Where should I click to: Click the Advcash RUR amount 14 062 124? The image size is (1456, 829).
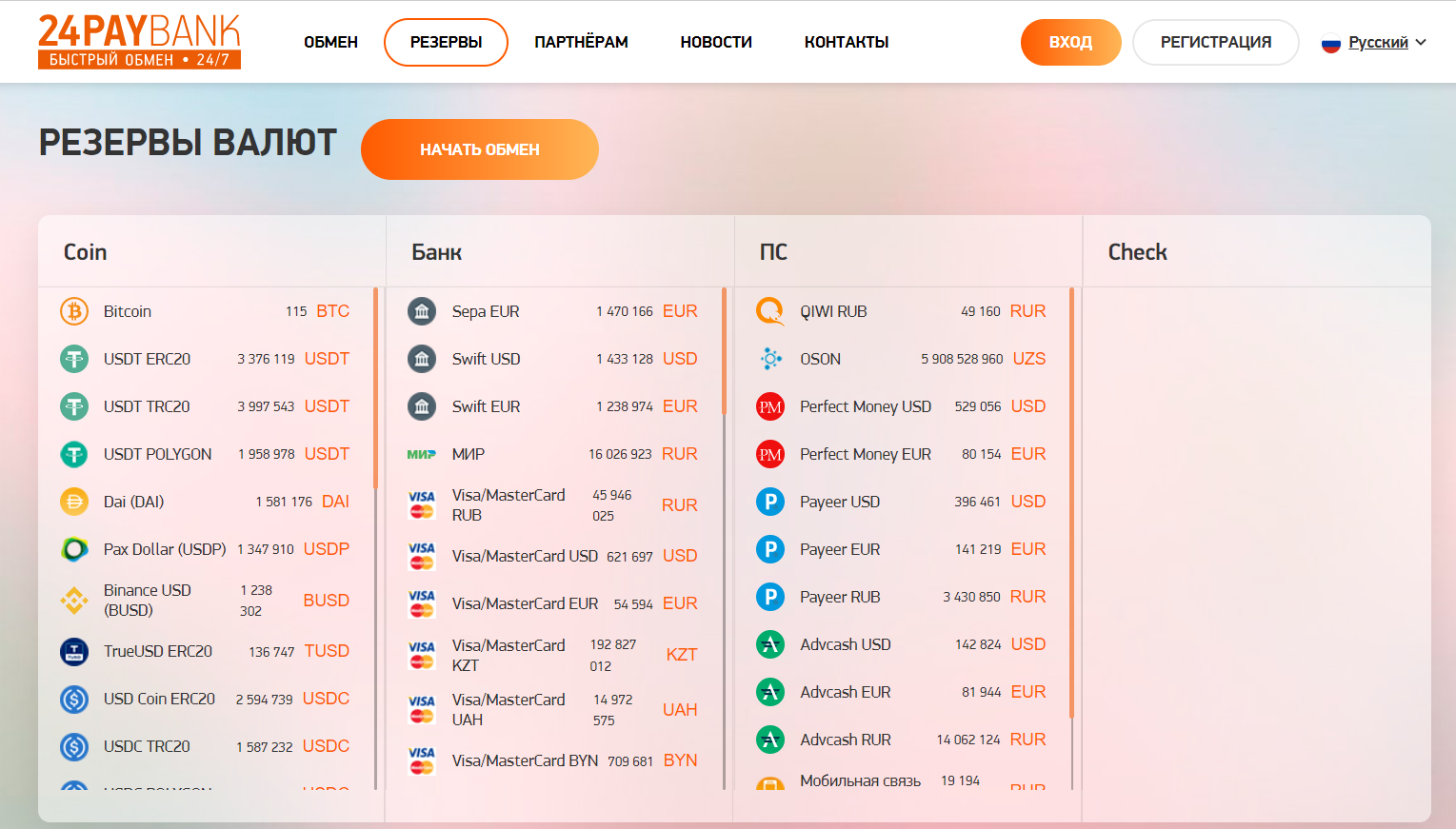[x=968, y=740]
